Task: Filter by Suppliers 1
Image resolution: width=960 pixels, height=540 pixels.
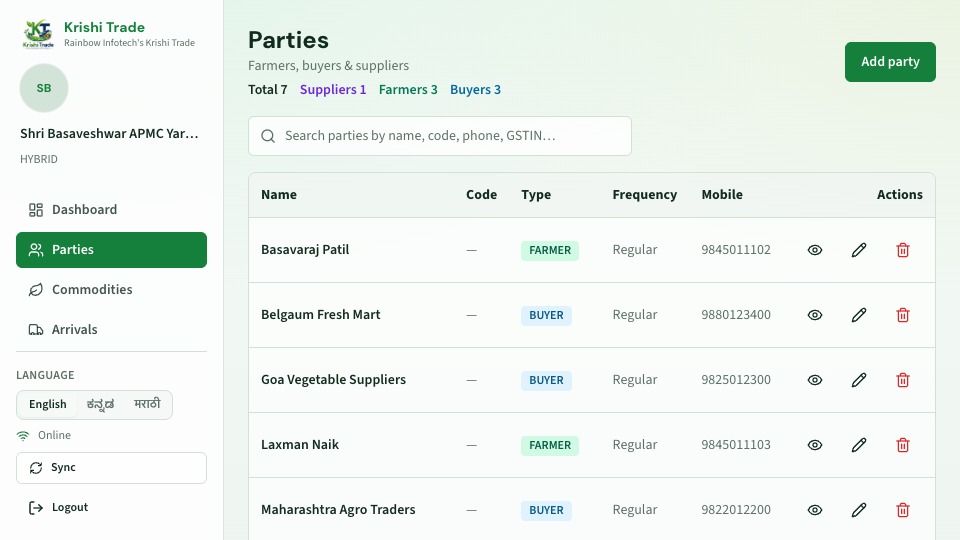Action: [333, 89]
